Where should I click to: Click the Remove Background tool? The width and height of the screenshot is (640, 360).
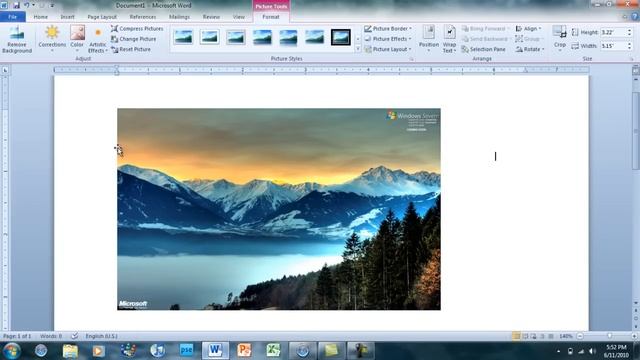[17, 40]
